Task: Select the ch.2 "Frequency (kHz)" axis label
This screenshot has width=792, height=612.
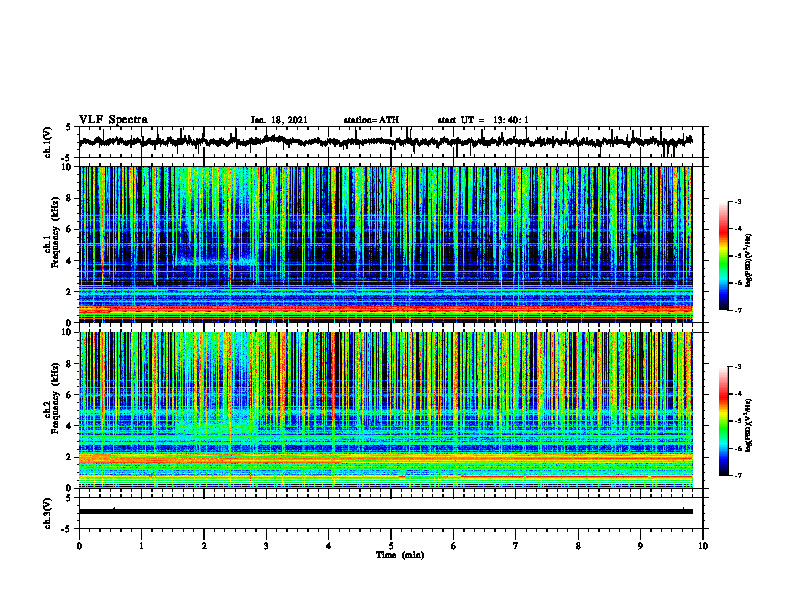Action: click(55, 398)
